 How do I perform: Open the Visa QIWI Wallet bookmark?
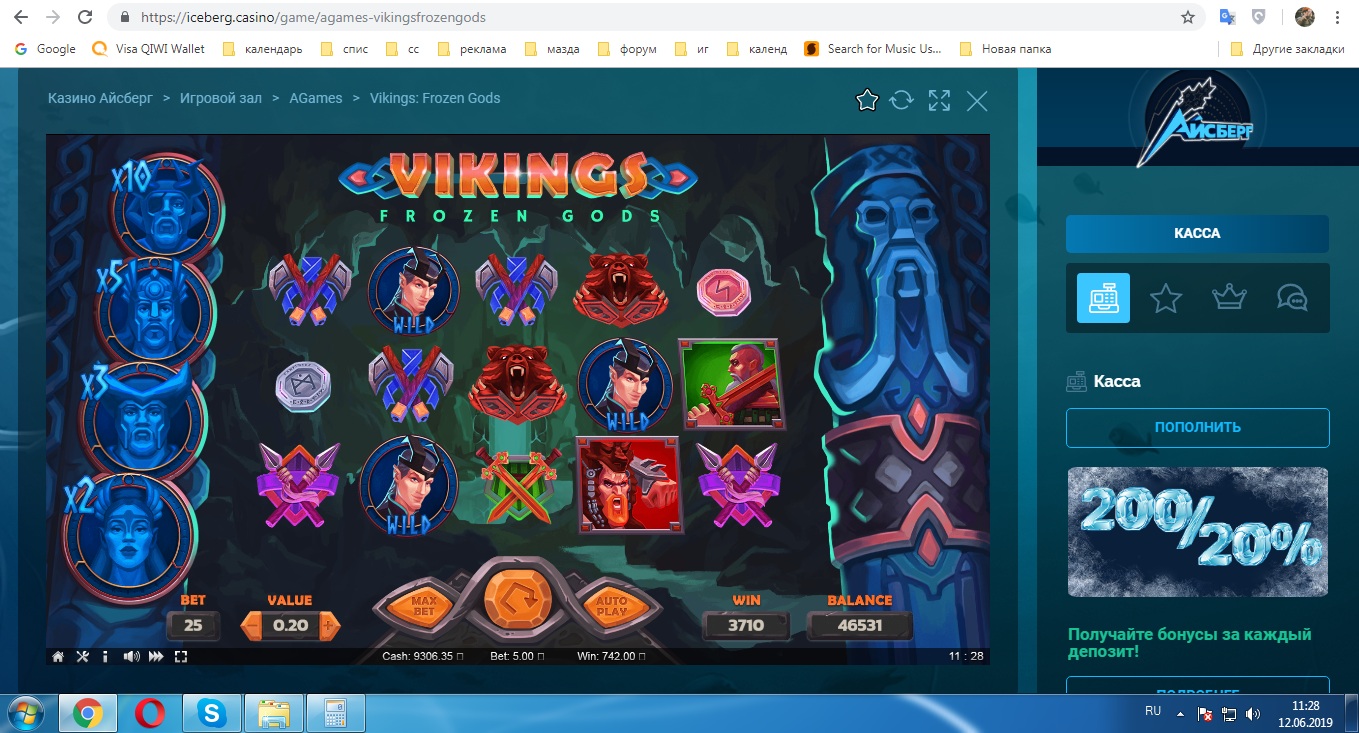point(148,49)
